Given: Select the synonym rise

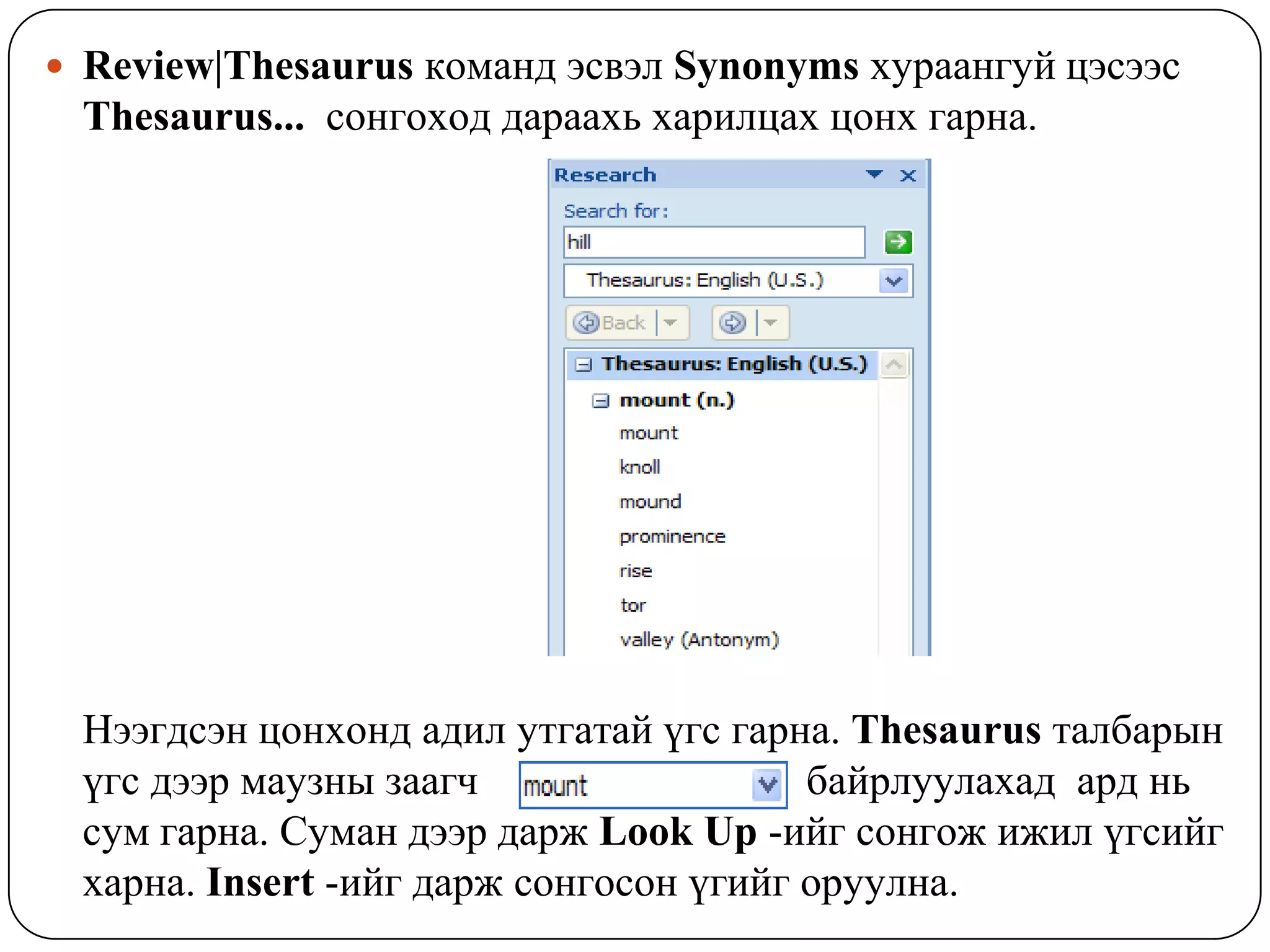Looking at the screenshot, I should (636, 571).
